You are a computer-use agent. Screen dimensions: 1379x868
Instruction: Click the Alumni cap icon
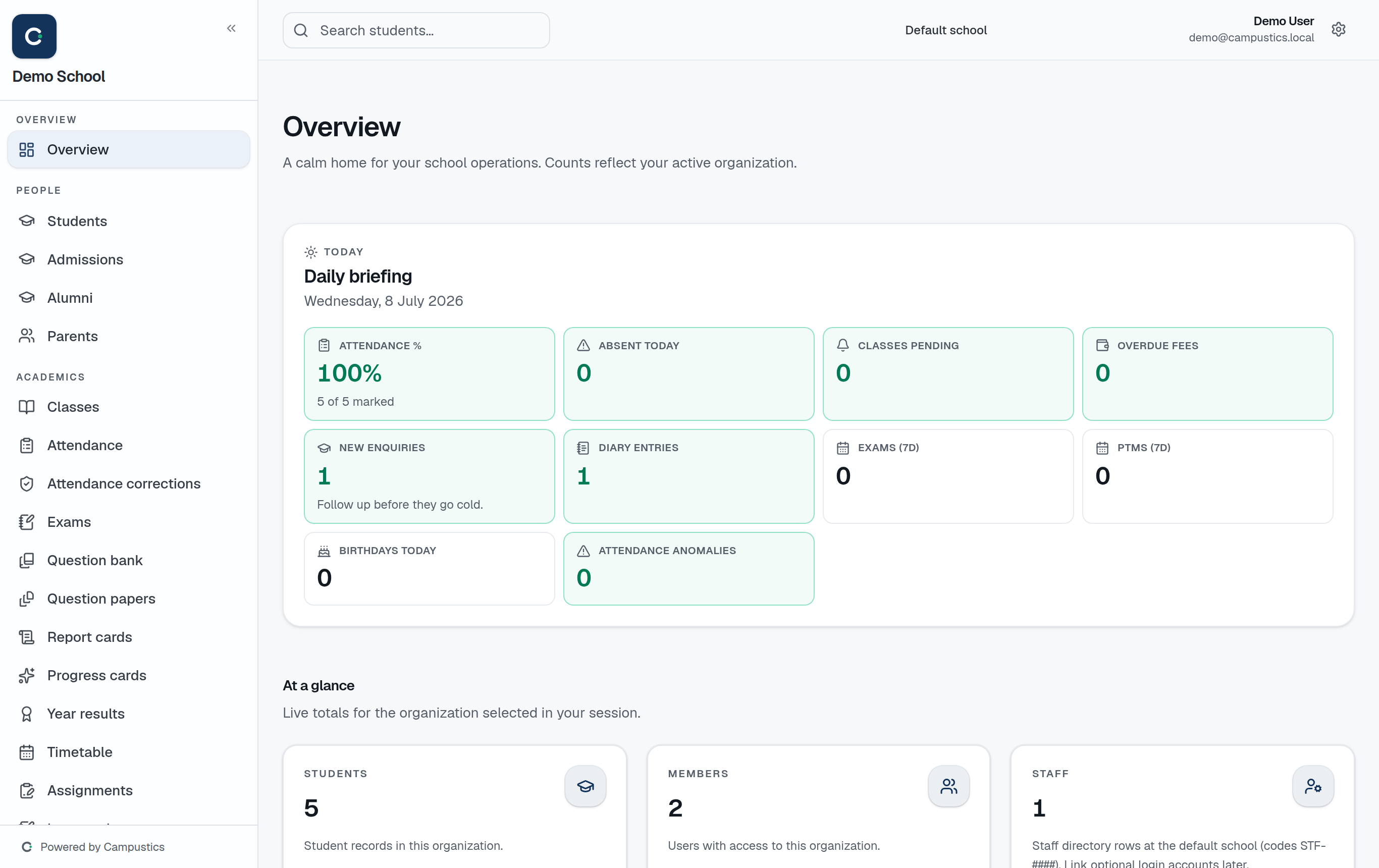coord(27,298)
